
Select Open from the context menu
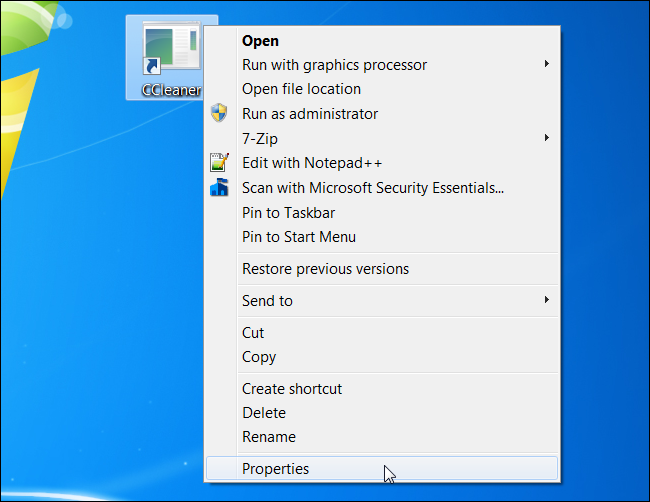pos(260,41)
